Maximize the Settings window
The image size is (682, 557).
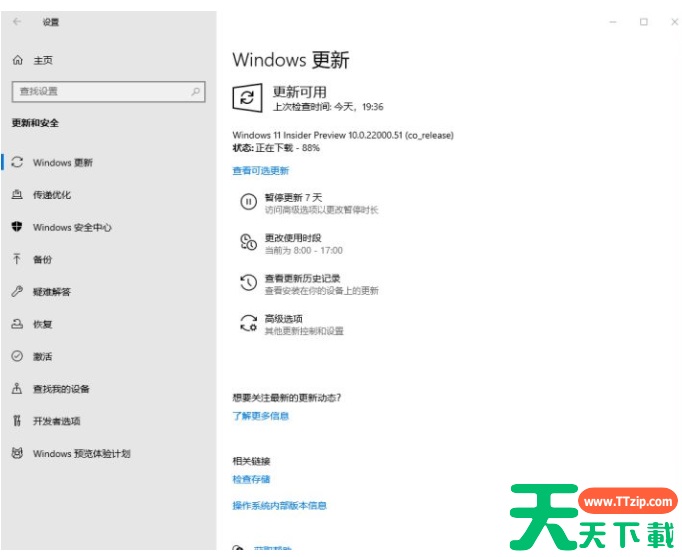point(644,22)
